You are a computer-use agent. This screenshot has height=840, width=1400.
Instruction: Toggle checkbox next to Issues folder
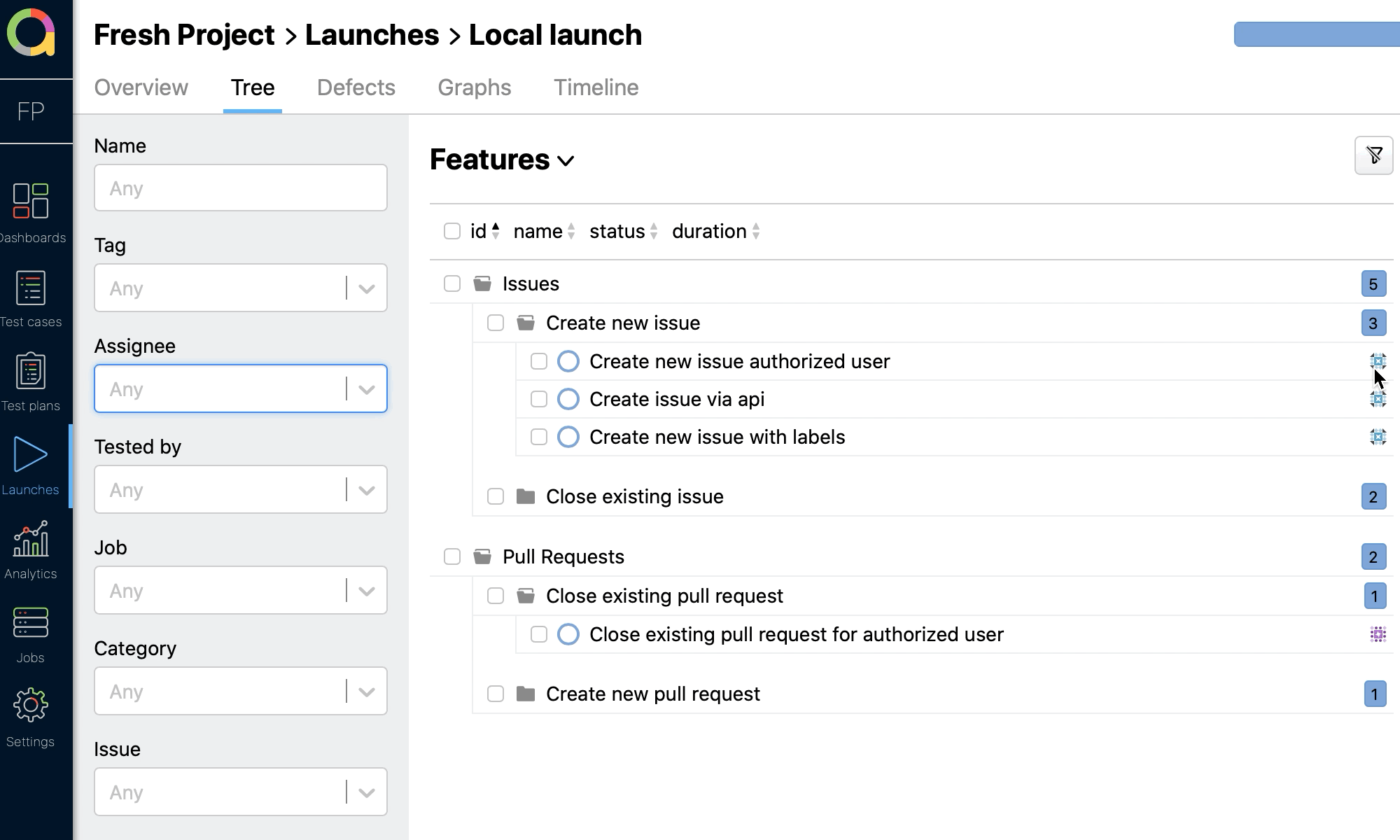coord(452,284)
